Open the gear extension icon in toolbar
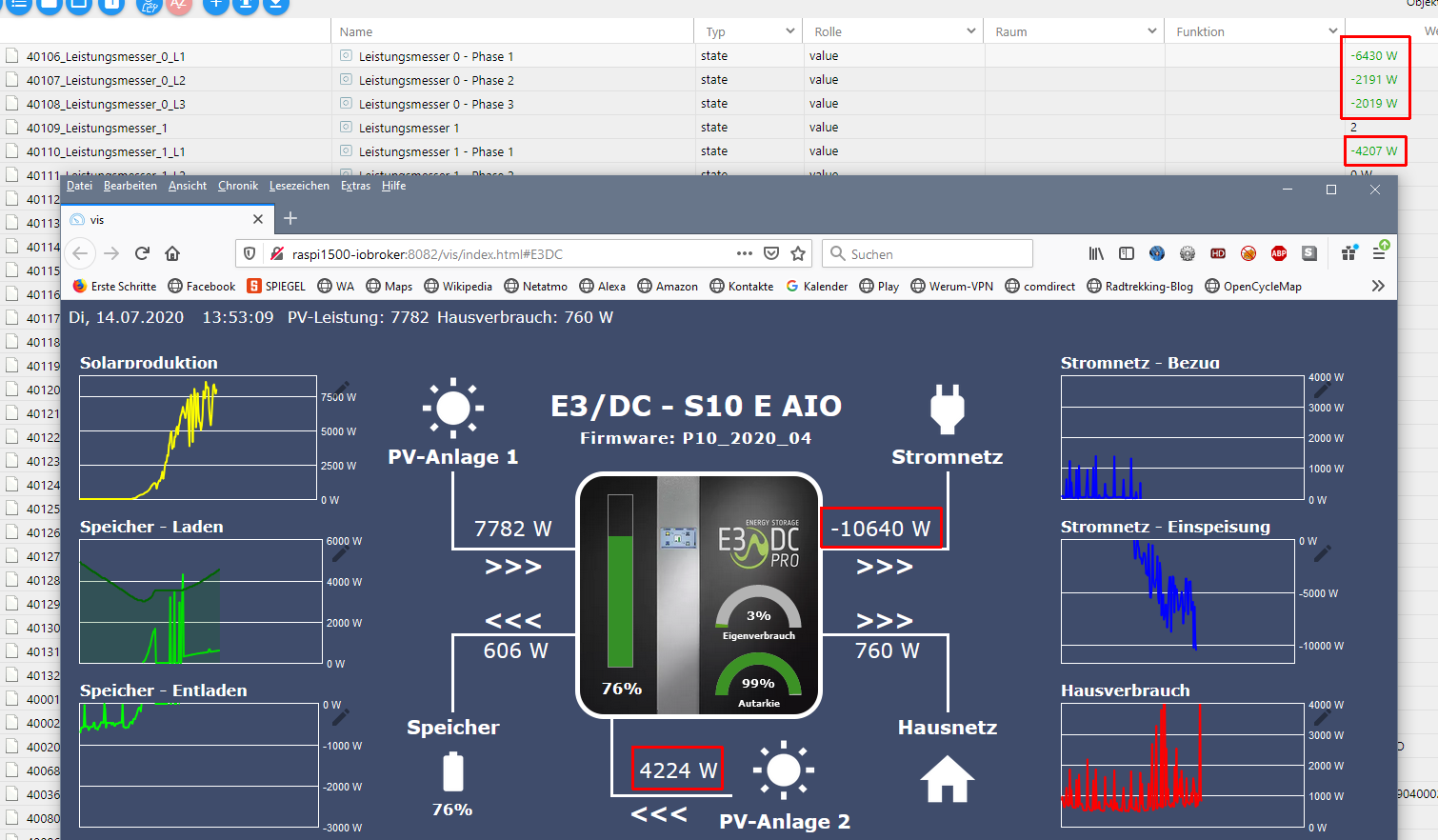1438x840 pixels. coord(1188,253)
